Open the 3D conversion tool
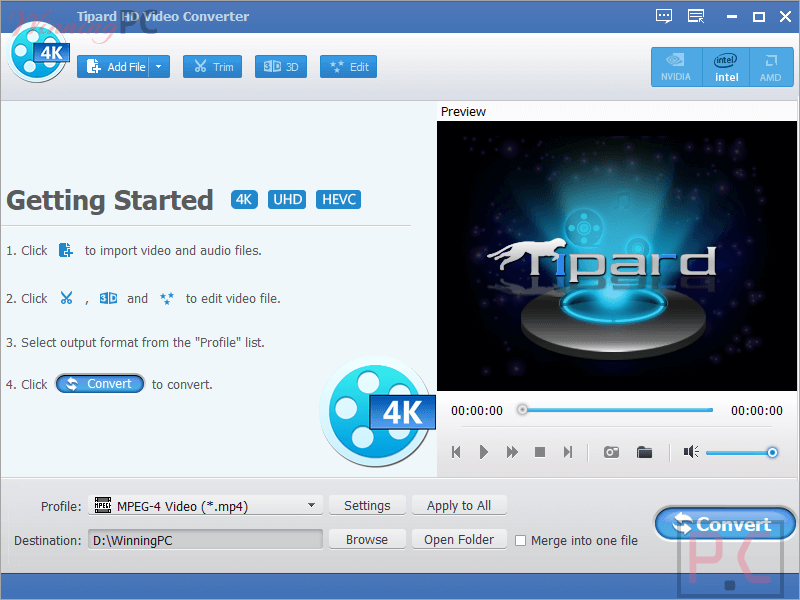The height and width of the screenshot is (600, 800). 281,66
